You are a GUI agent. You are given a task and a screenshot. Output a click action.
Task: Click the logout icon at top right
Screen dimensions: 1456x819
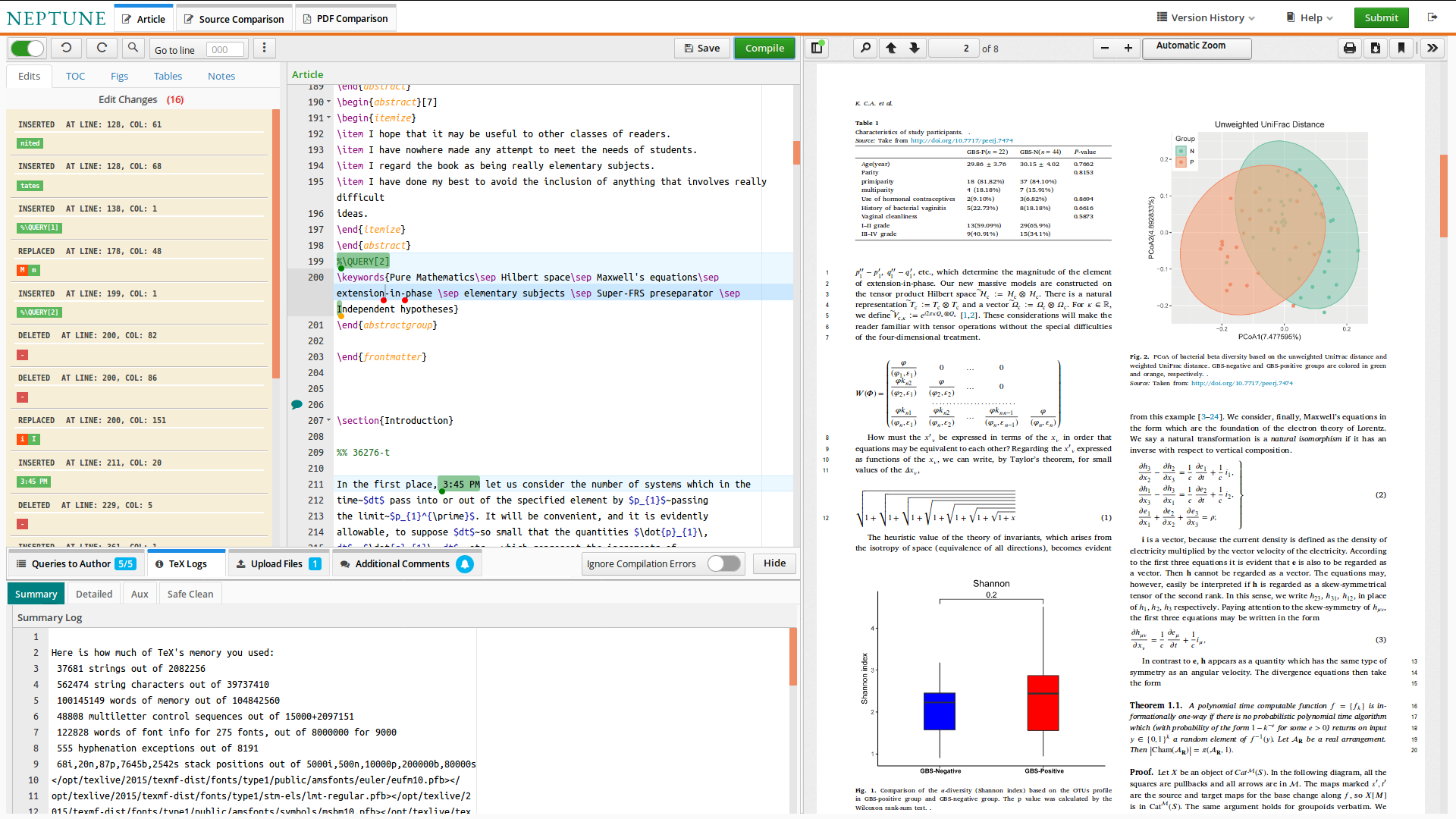[1432, 17]
